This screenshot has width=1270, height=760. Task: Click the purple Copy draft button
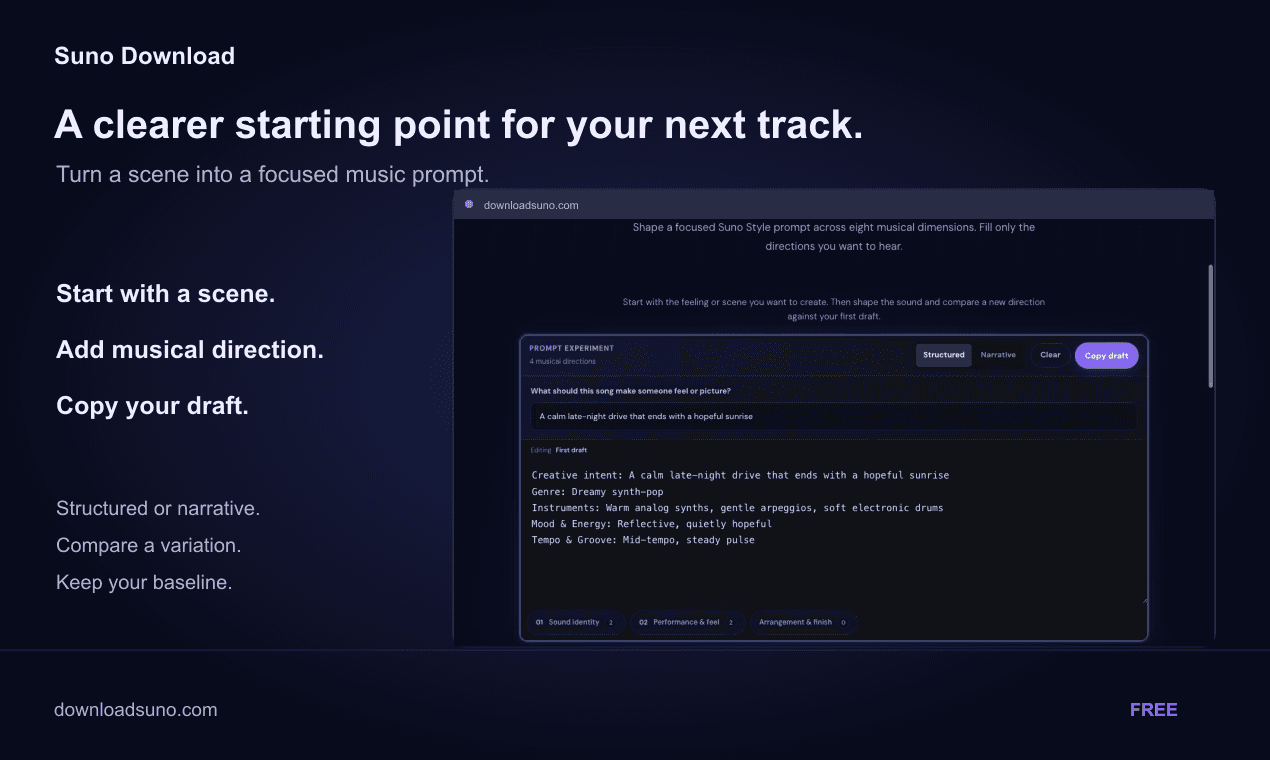[1106, 355]
